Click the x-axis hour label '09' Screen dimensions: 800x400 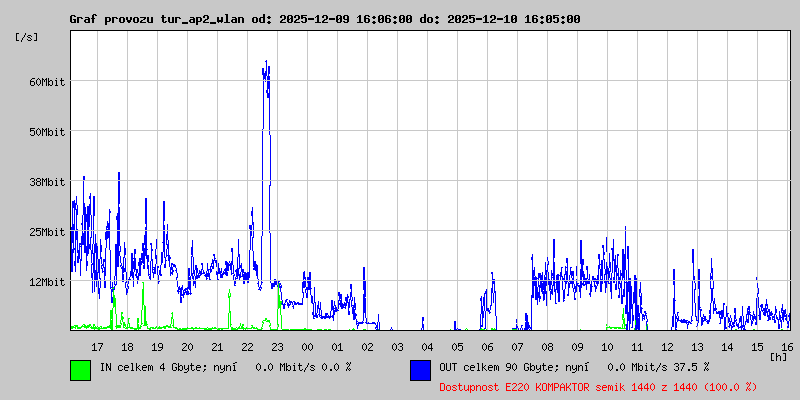coord(578,347)
